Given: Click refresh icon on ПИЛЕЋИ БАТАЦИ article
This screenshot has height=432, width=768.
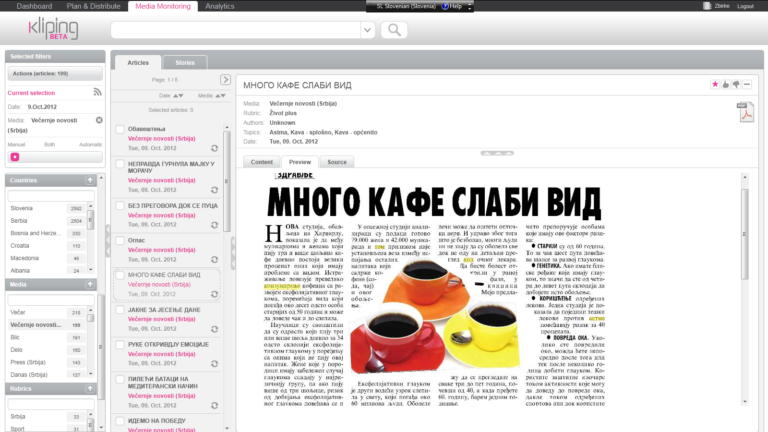Looking at the screenshot, I should coord(215,406).
